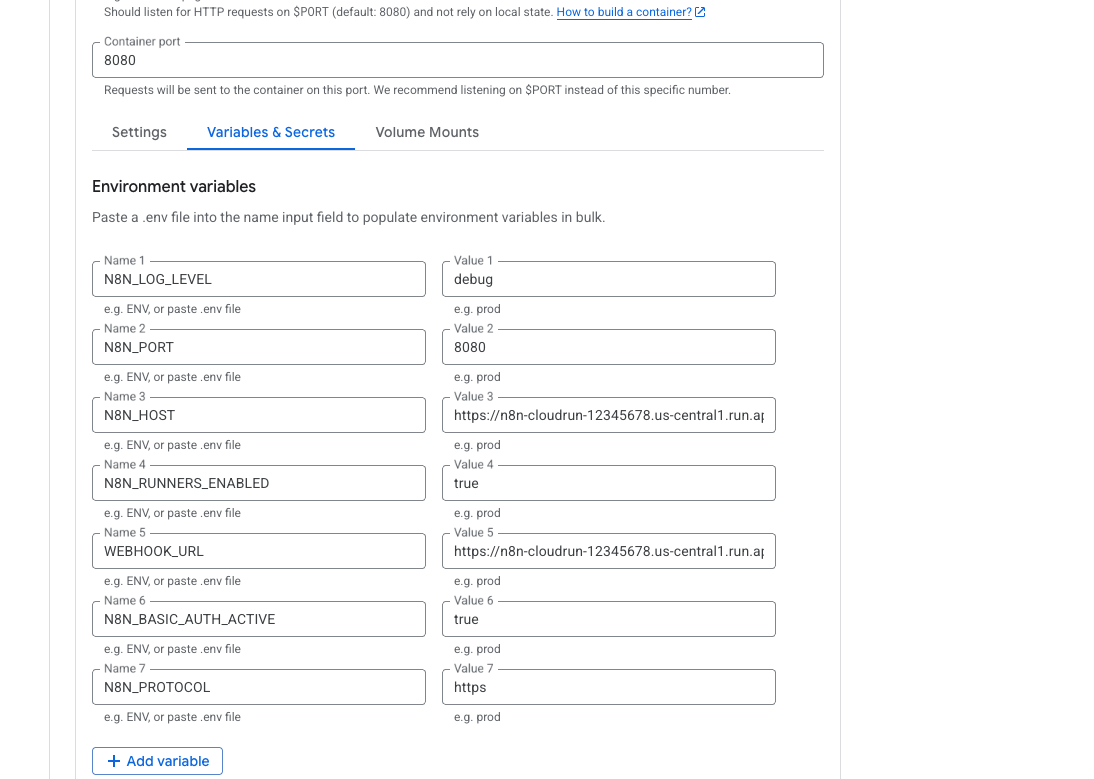Edit the WEBHOOK_URL name field
1094x779 pixels.
click(259, 551)
